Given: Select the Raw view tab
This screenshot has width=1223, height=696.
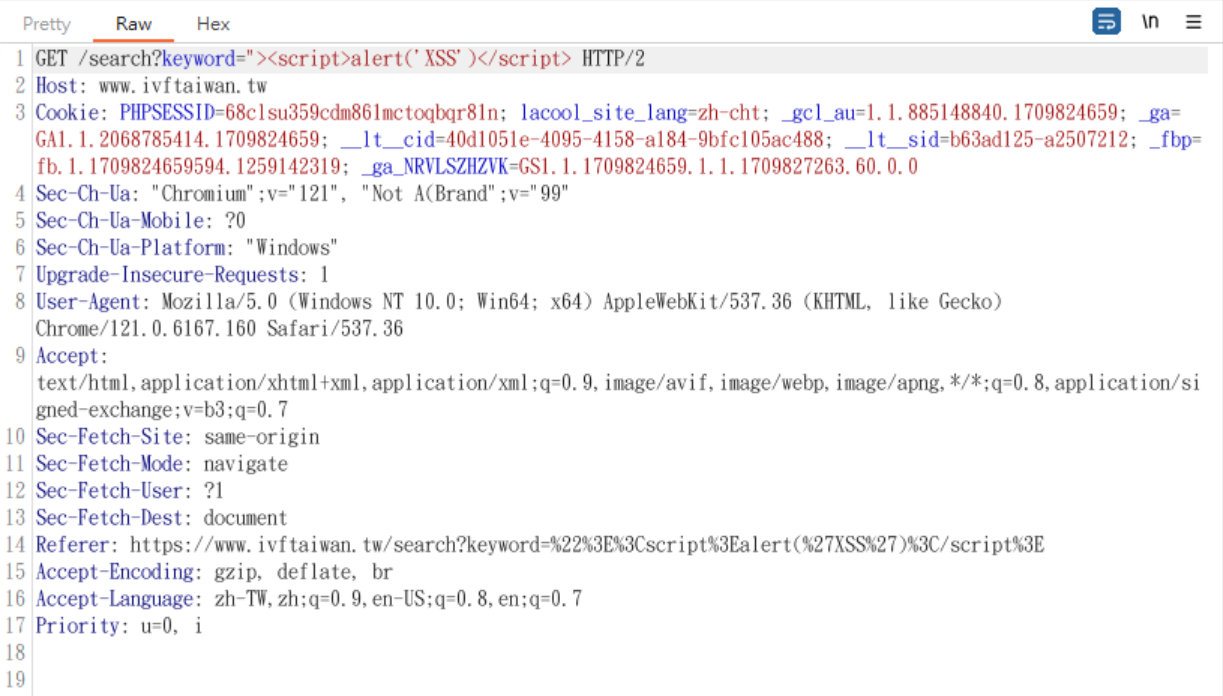Looking at the screenshot, I should point(134,23).
